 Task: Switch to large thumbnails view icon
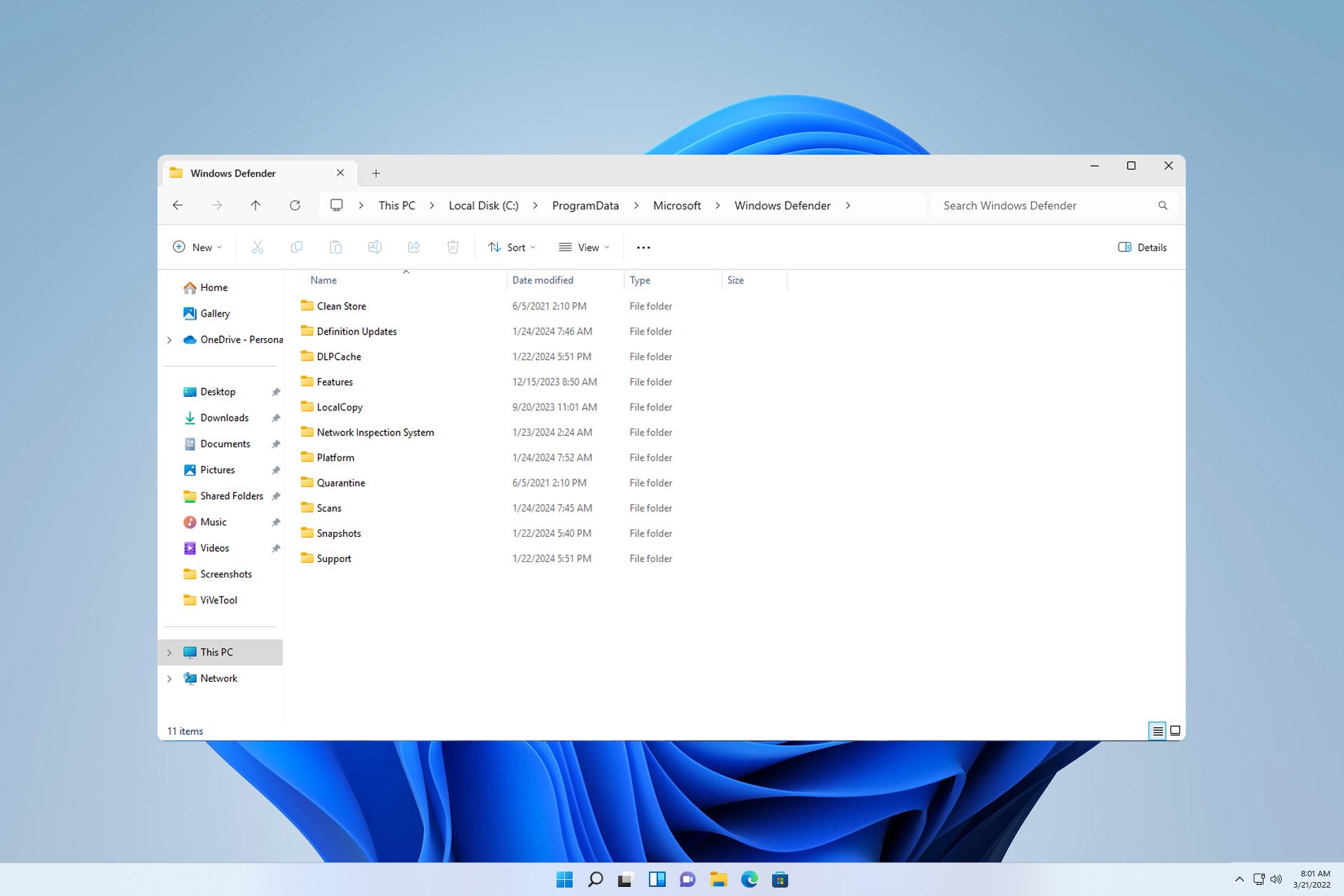tap(1175, 731)
